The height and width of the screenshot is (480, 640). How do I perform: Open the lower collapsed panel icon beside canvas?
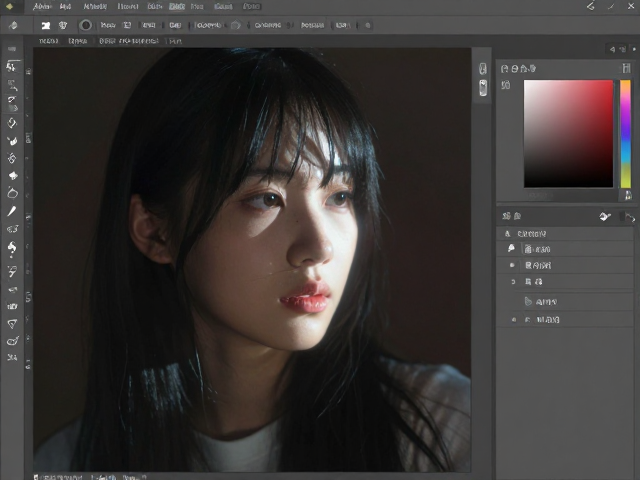[x=483, y=88]
